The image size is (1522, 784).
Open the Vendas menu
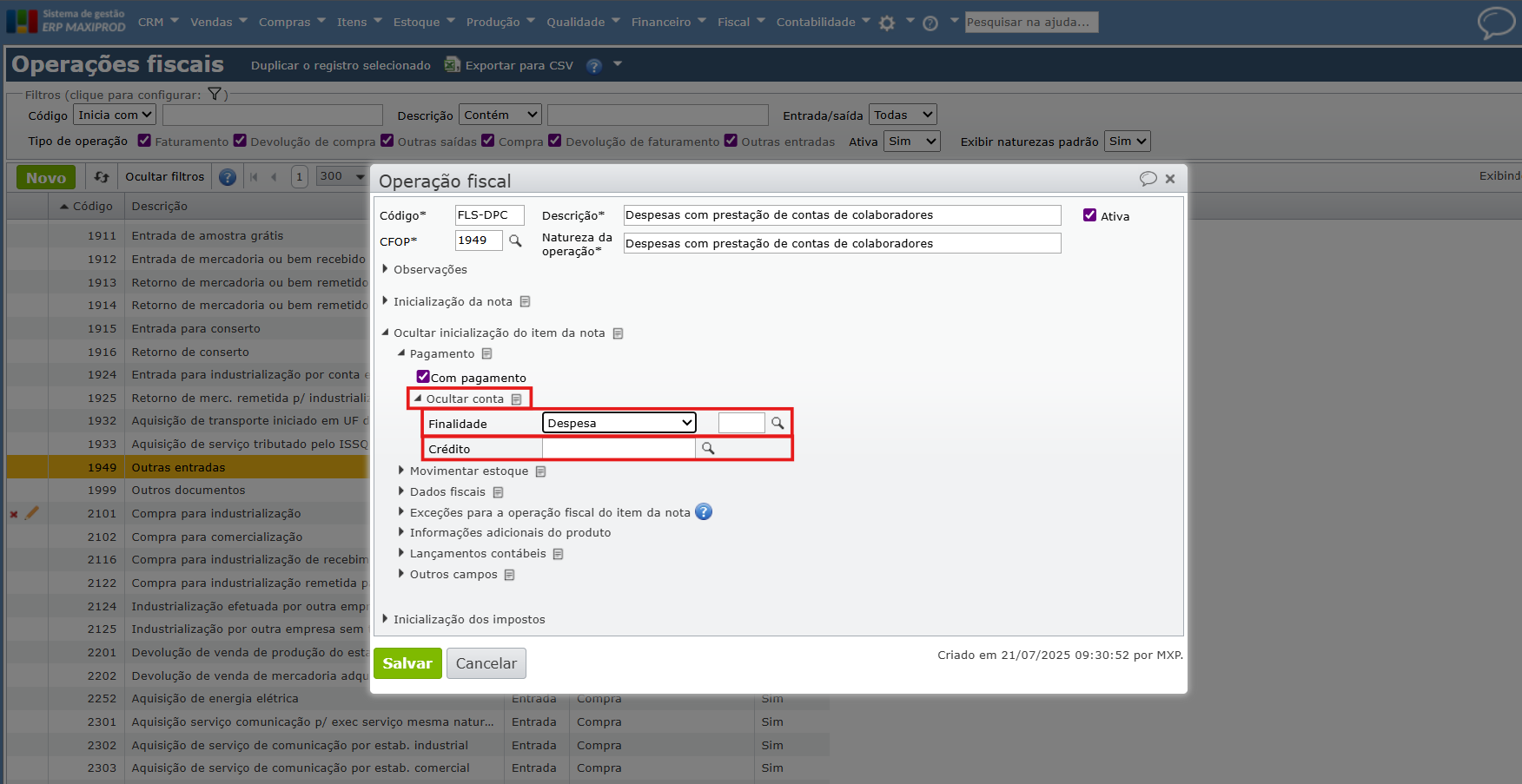[x=219, y=22]
